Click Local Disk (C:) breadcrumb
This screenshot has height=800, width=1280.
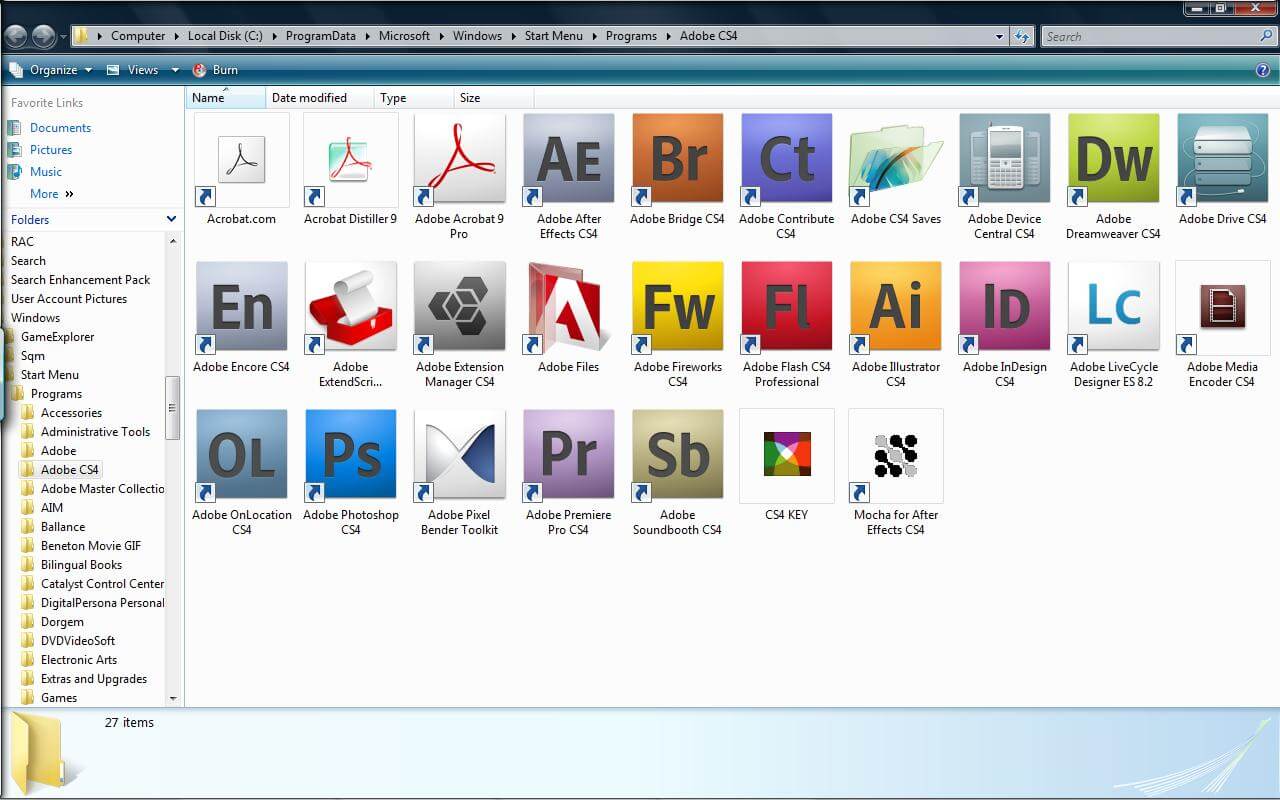click(x=225, y=36)
